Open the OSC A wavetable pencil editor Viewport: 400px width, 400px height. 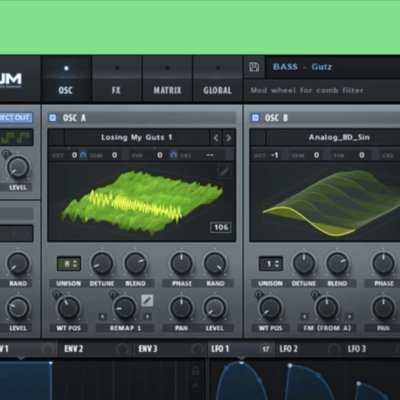[x=225, y=172]
